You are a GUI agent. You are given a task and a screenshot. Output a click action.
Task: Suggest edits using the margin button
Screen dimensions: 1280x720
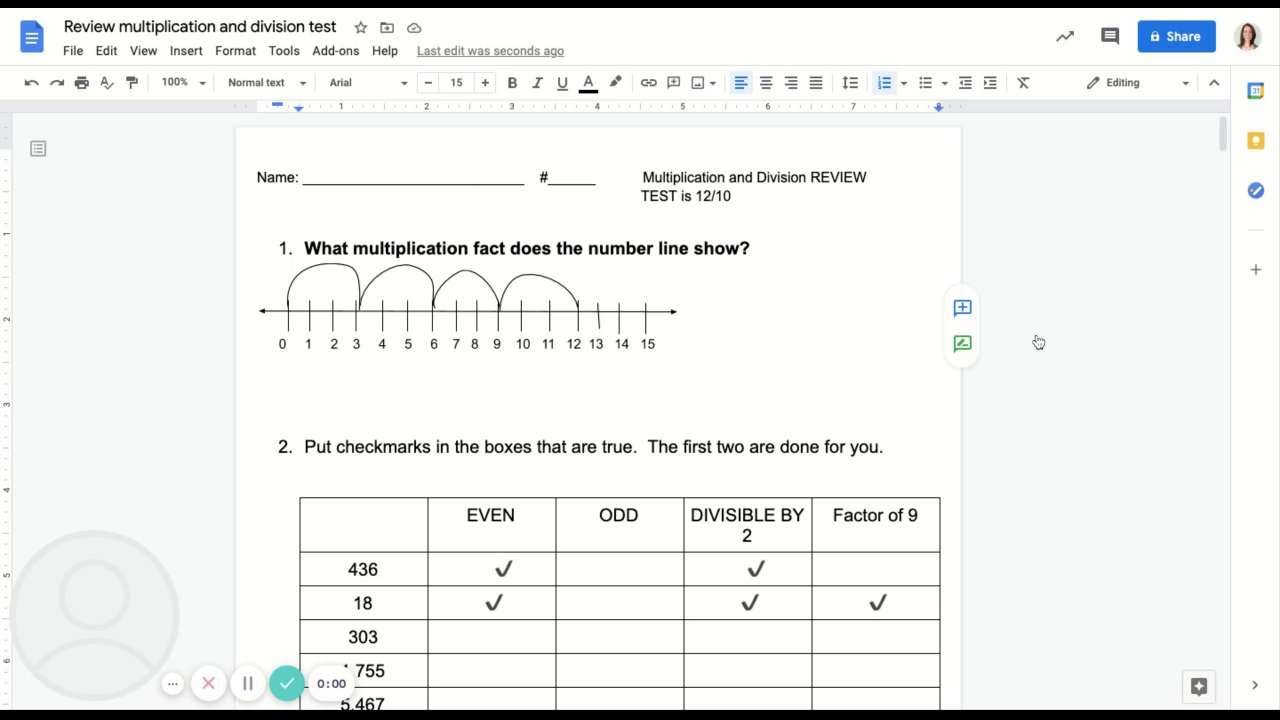pos(962,344)
